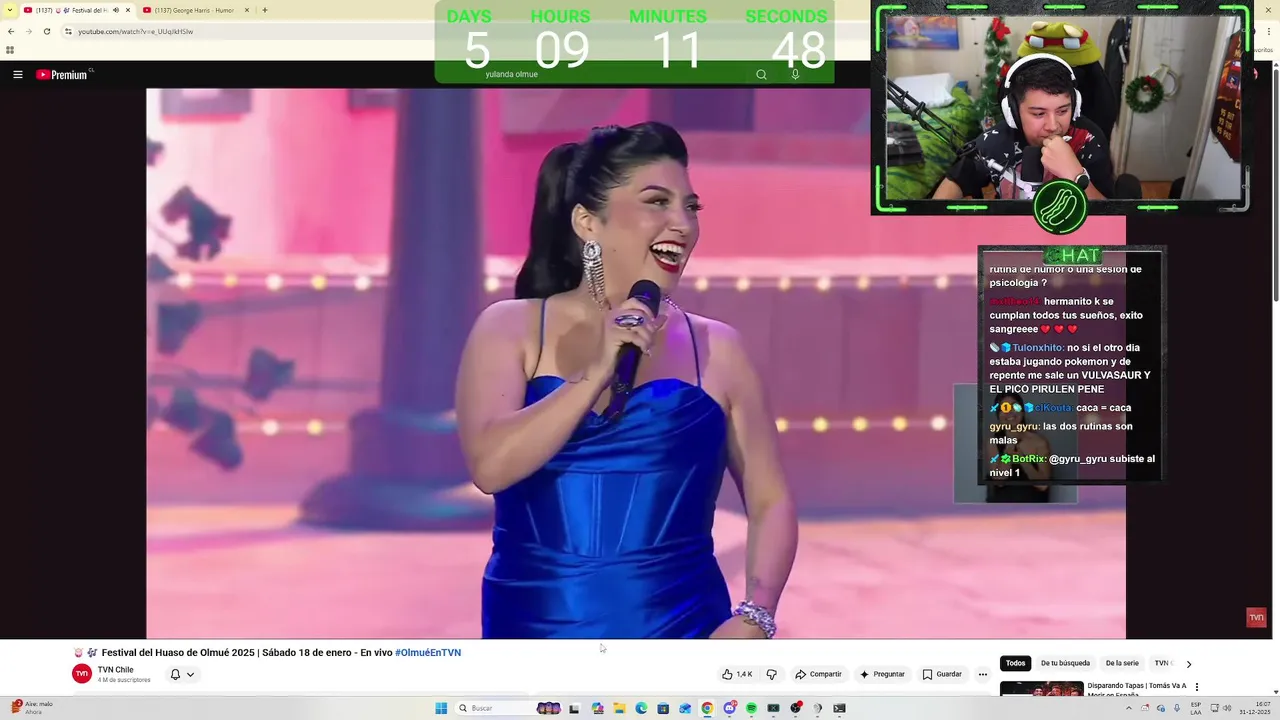Screen dimensions: 1280x720
Task: Go forward with the browser forward arrow
Action: 28,31
